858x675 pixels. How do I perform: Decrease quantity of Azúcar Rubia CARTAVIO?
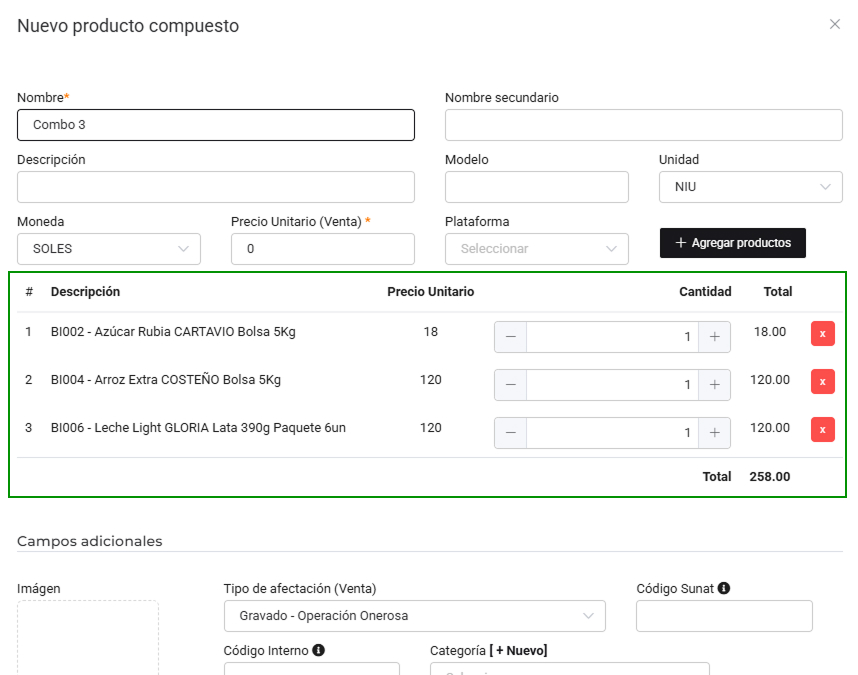[511, 337]
